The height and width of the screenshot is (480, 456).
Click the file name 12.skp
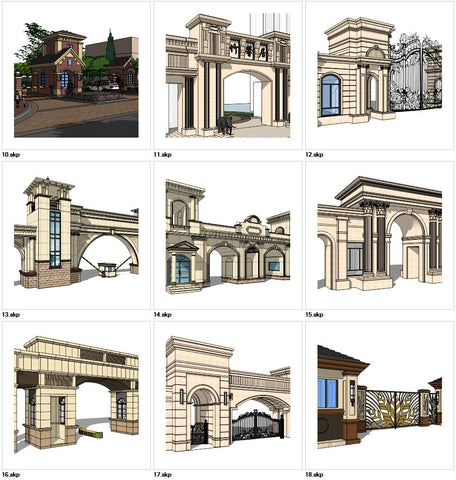point(314,155)
